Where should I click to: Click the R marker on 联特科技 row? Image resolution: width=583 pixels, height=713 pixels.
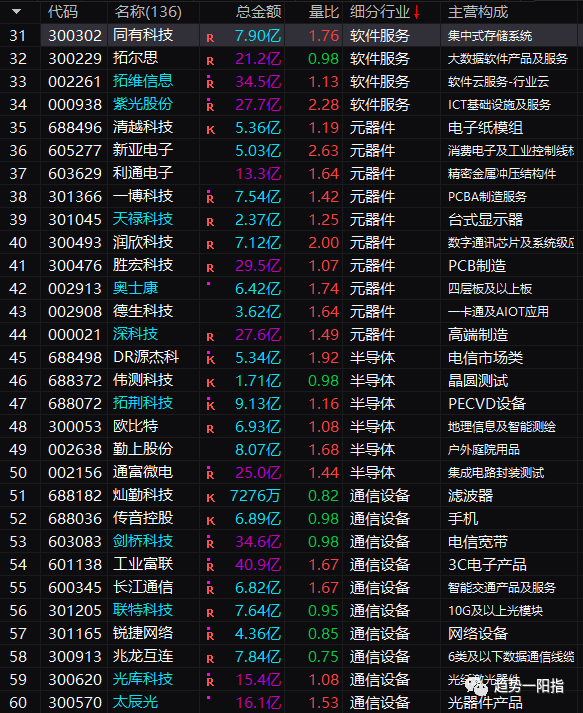(210, 613)
